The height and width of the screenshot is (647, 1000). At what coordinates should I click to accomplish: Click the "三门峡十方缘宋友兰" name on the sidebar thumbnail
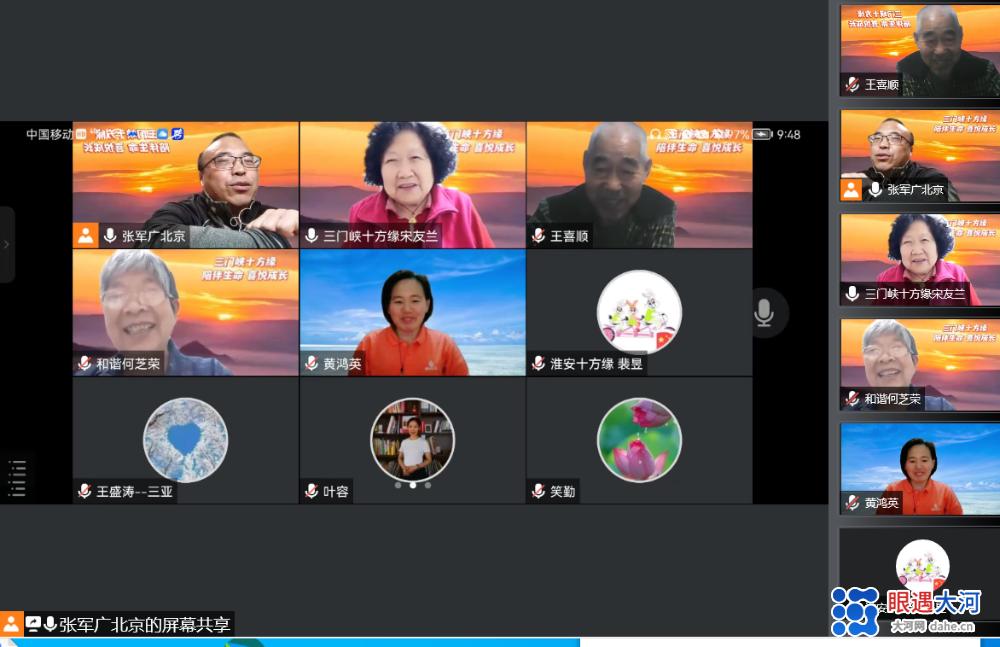point(915,294)
